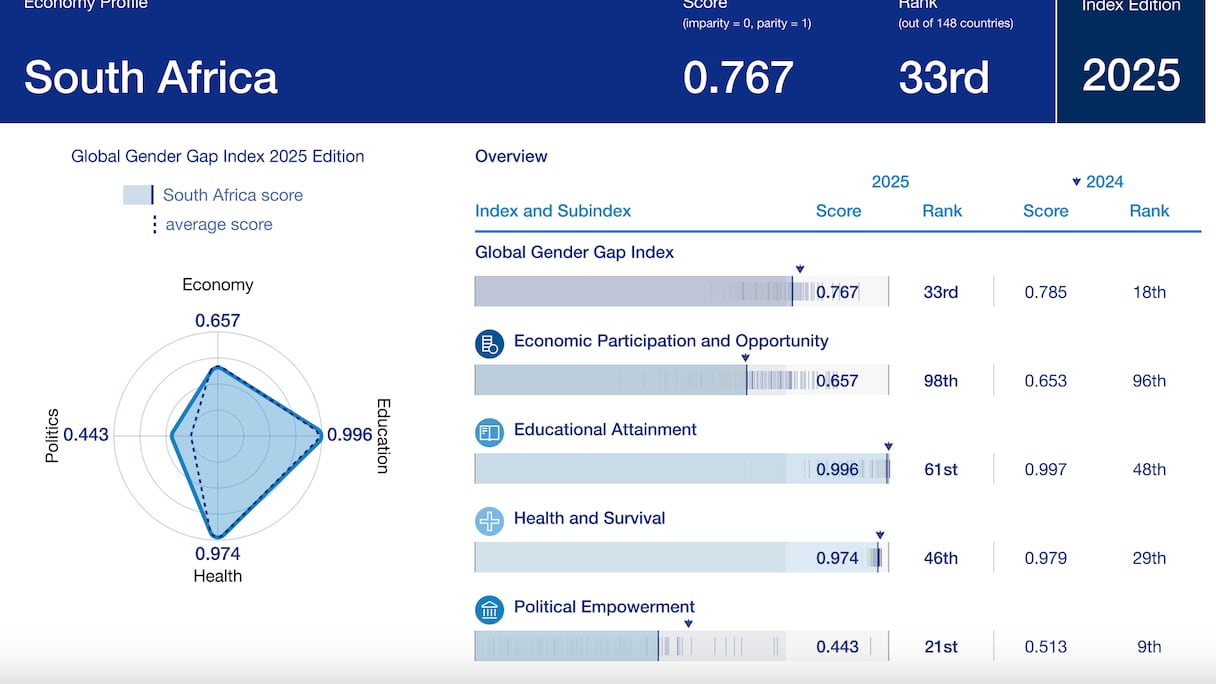
Task: Click the 2025 Index Edition box
Action: pyautogui.click(x=1131, y=62)
